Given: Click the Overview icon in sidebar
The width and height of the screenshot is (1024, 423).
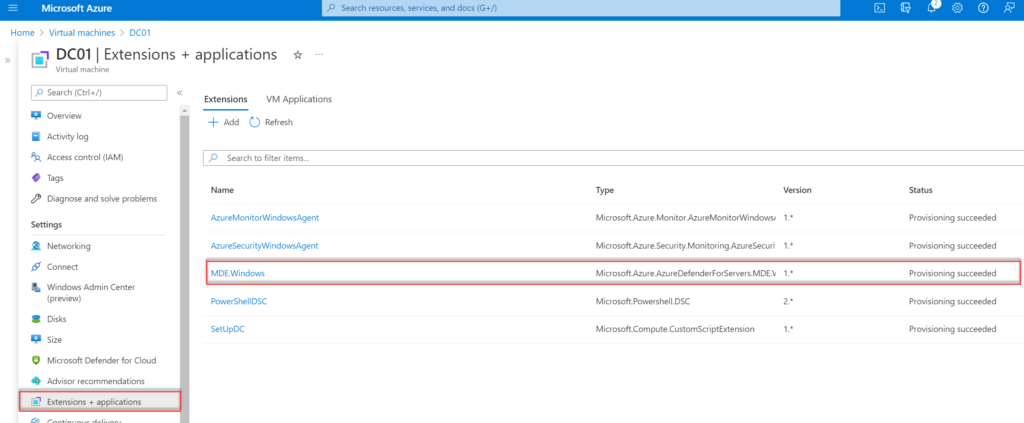Looking at the screenshot, I should pos(37,116).
